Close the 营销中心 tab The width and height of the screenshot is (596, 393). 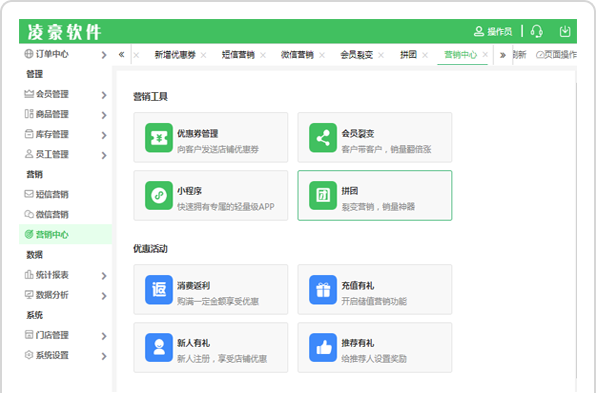pos(485,55)
